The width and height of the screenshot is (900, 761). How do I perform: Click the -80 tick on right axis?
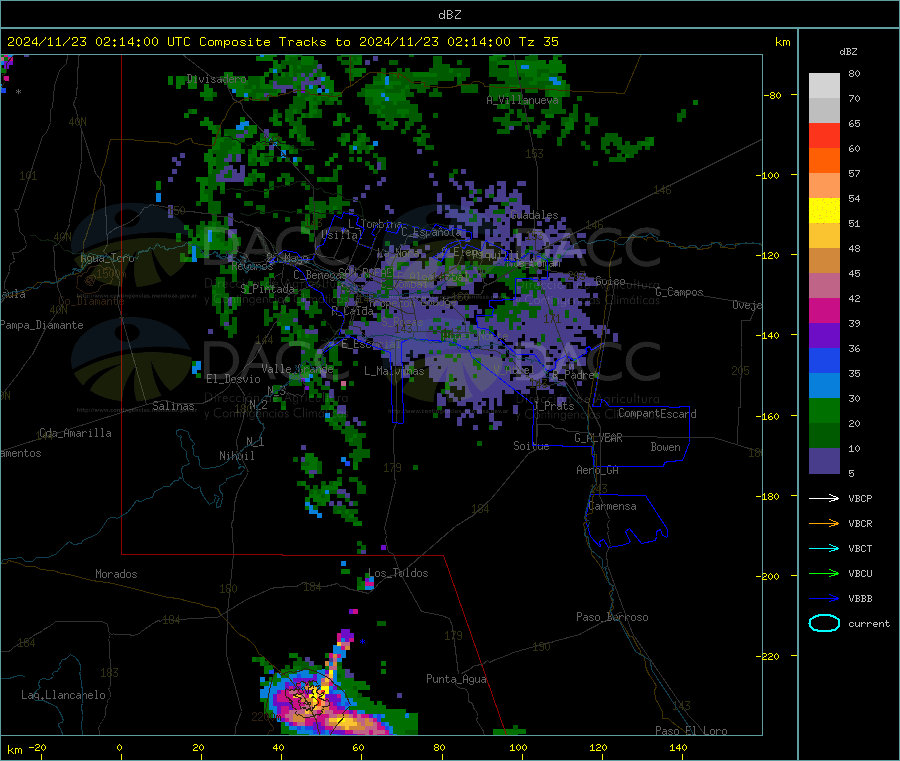(773, 95)
